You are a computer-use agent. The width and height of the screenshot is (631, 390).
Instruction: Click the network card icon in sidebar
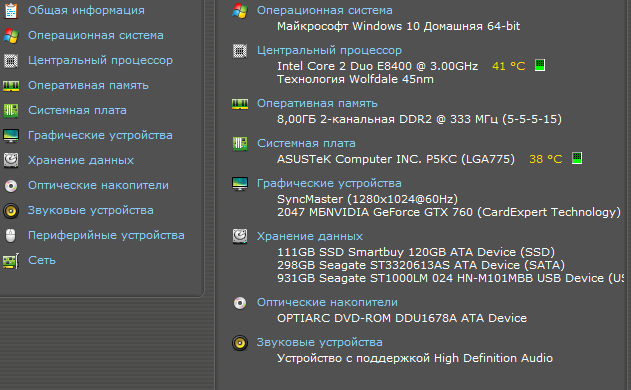[11, 261]
